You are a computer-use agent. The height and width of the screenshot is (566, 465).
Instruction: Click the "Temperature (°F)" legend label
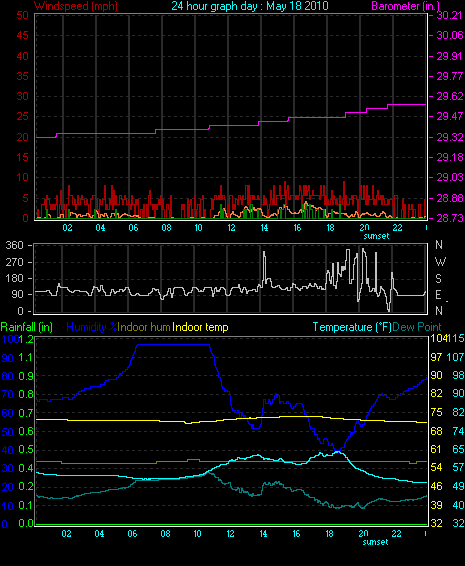click(x=352, y=327)
